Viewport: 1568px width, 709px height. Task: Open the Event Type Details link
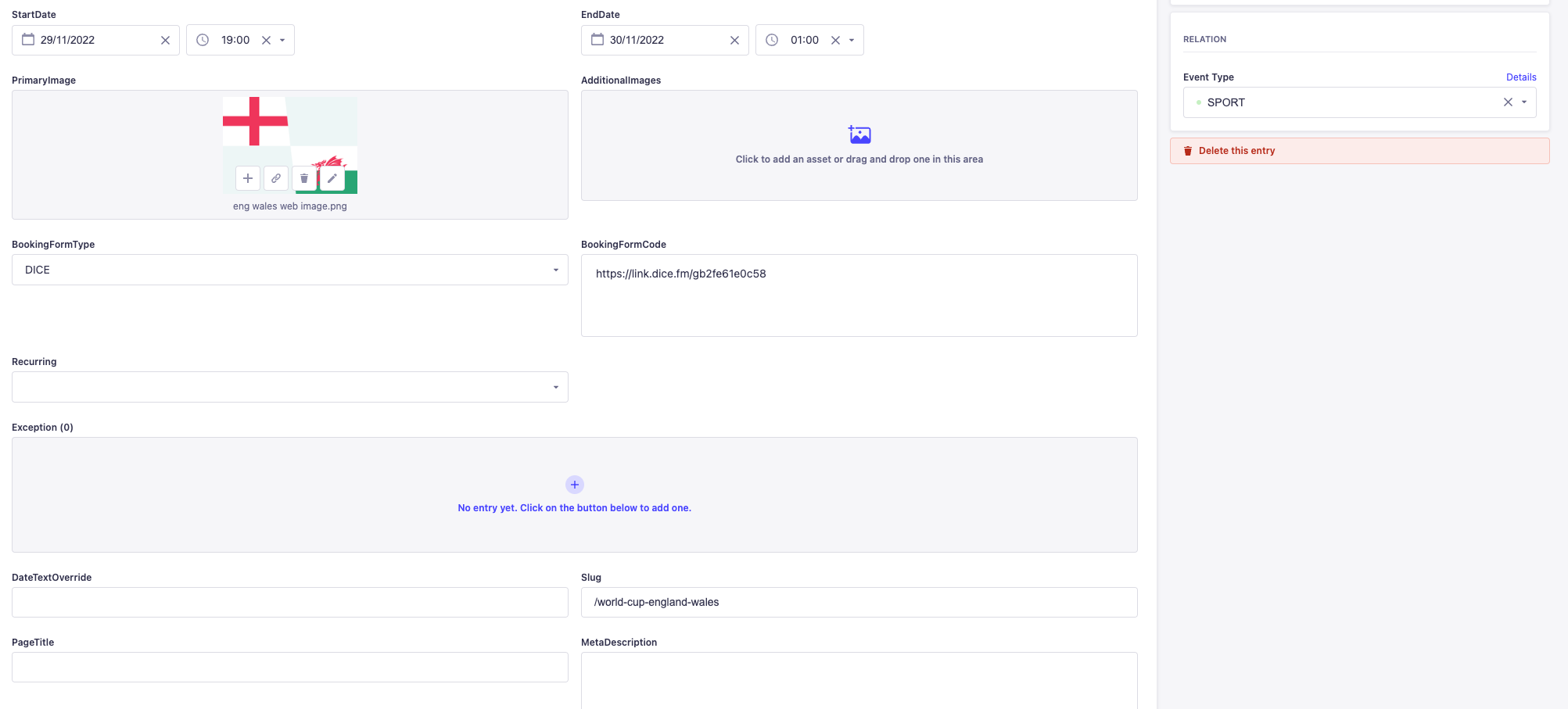click(x=1521, y=77)
